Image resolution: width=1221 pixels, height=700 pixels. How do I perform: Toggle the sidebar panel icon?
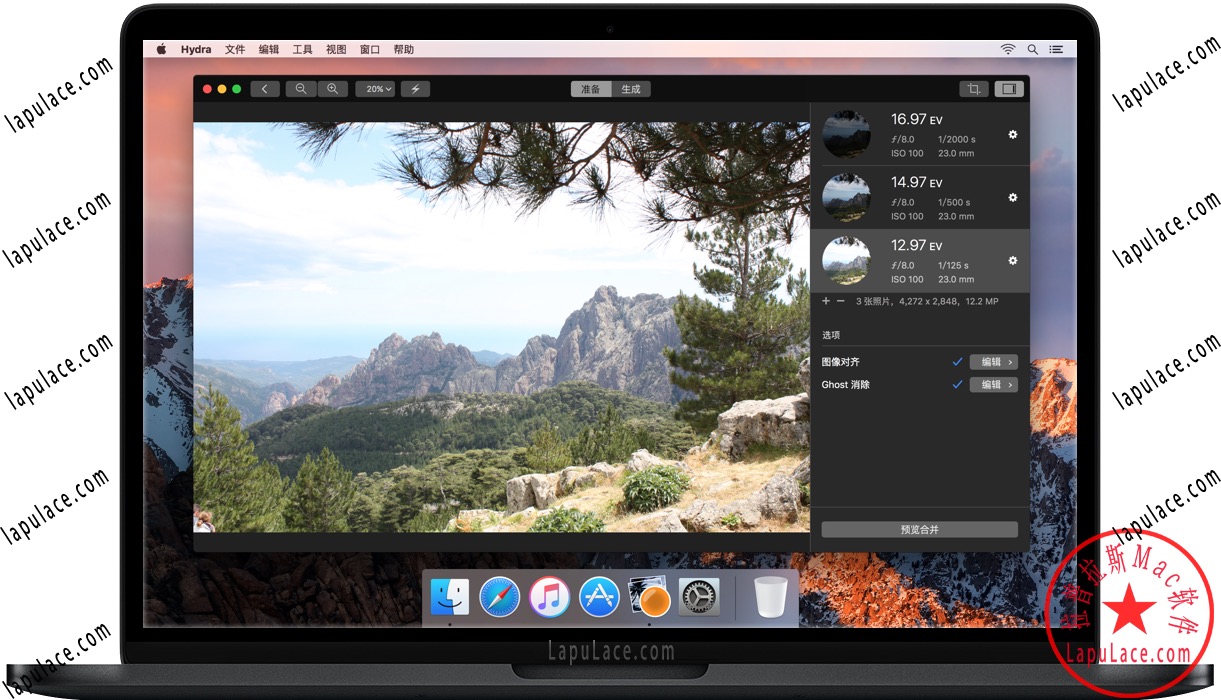pos(1009,88)
